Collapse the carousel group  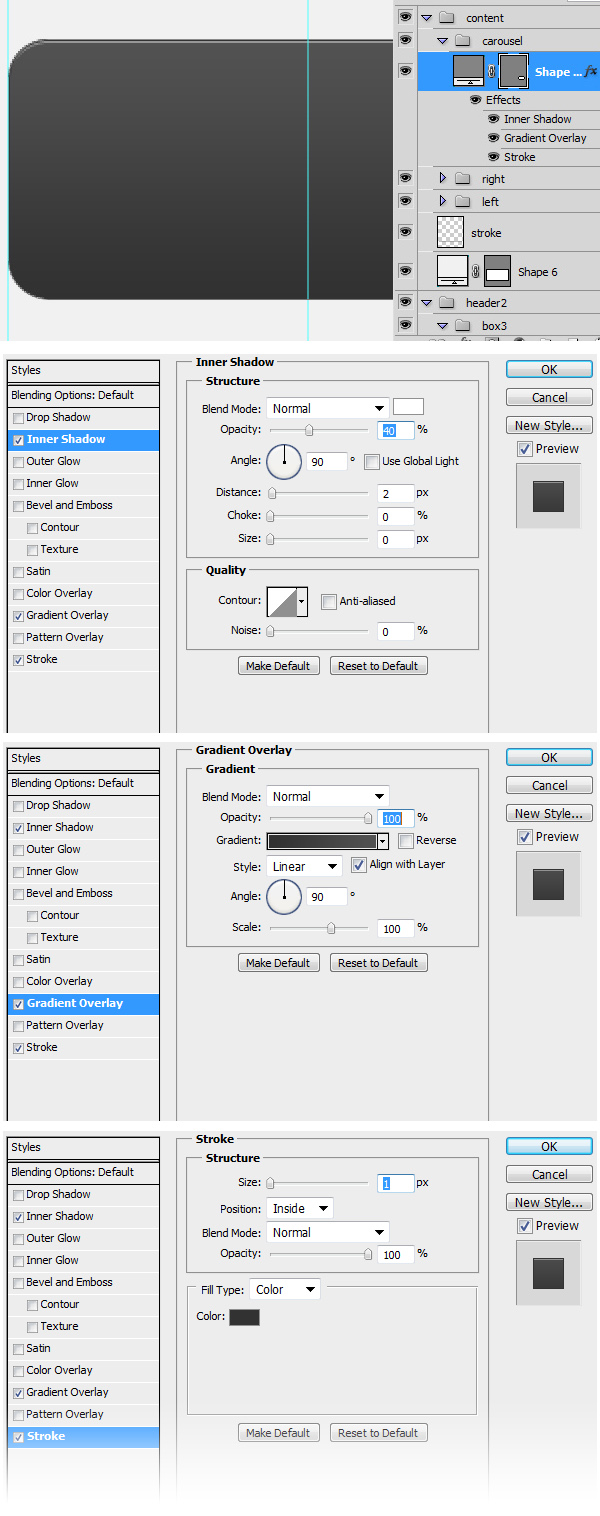(442, 41)
